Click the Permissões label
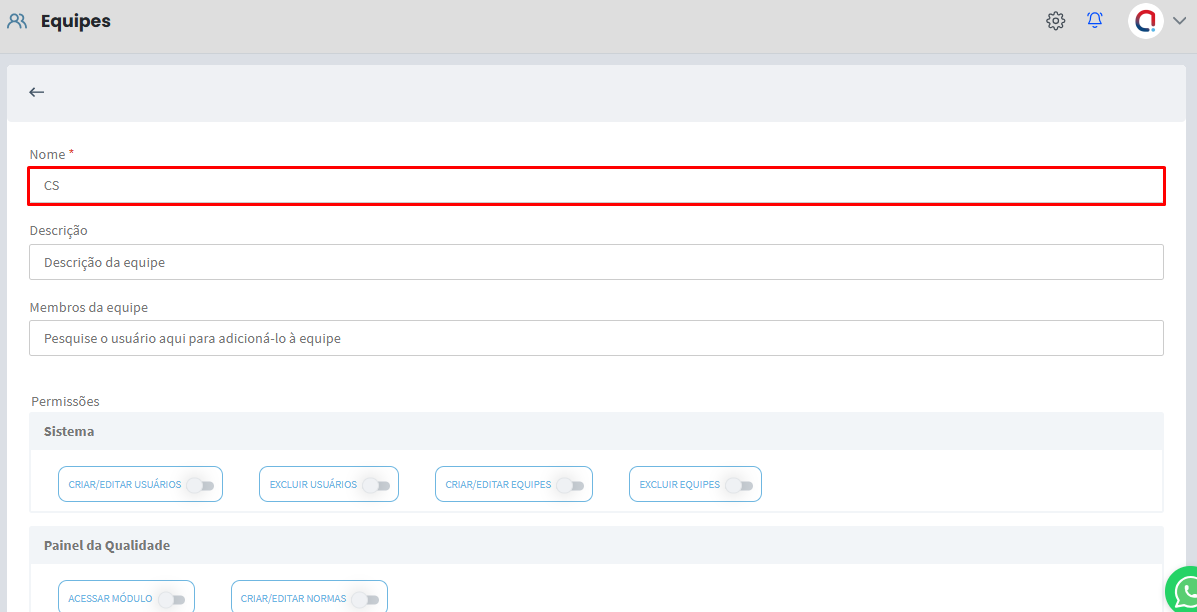Image resolution: width=1197 pixels, height=612 pixels. click(66, 401)
